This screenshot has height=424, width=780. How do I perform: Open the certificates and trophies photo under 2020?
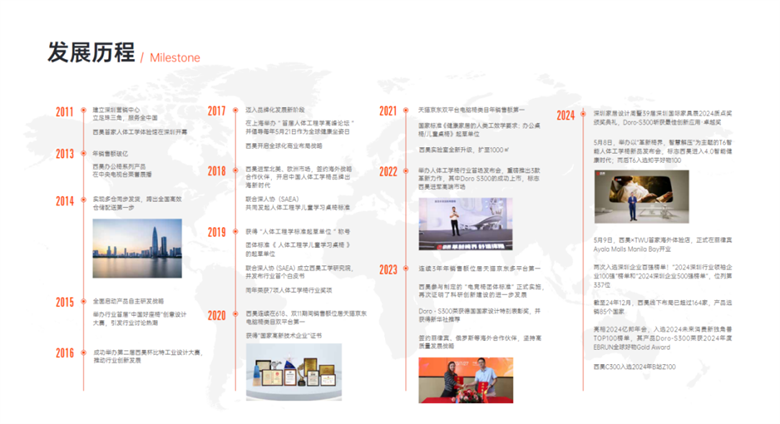(294, 372)
